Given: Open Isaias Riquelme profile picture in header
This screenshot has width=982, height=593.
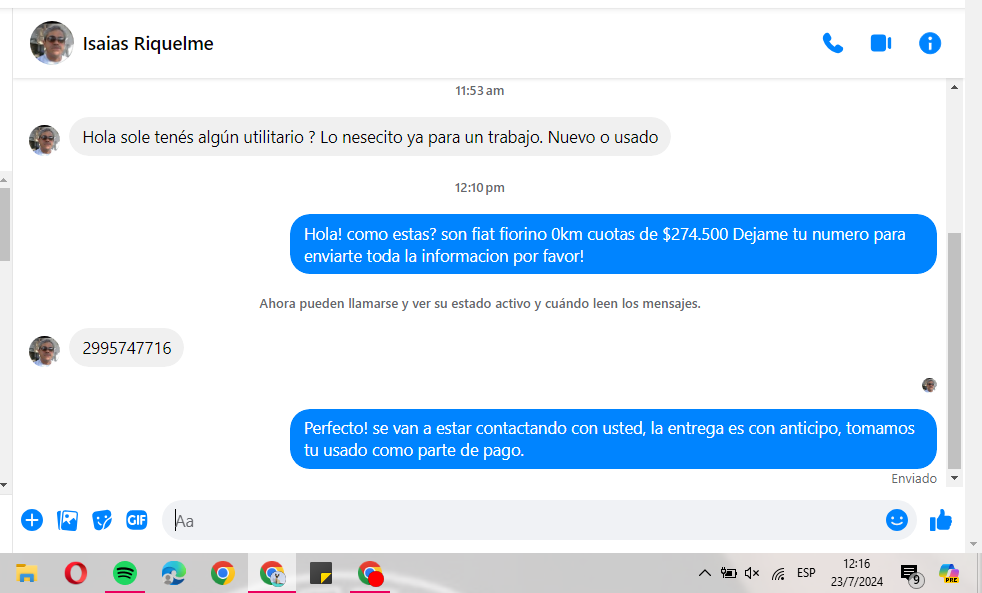Looking at the screenshot, I should click(52, 43).
